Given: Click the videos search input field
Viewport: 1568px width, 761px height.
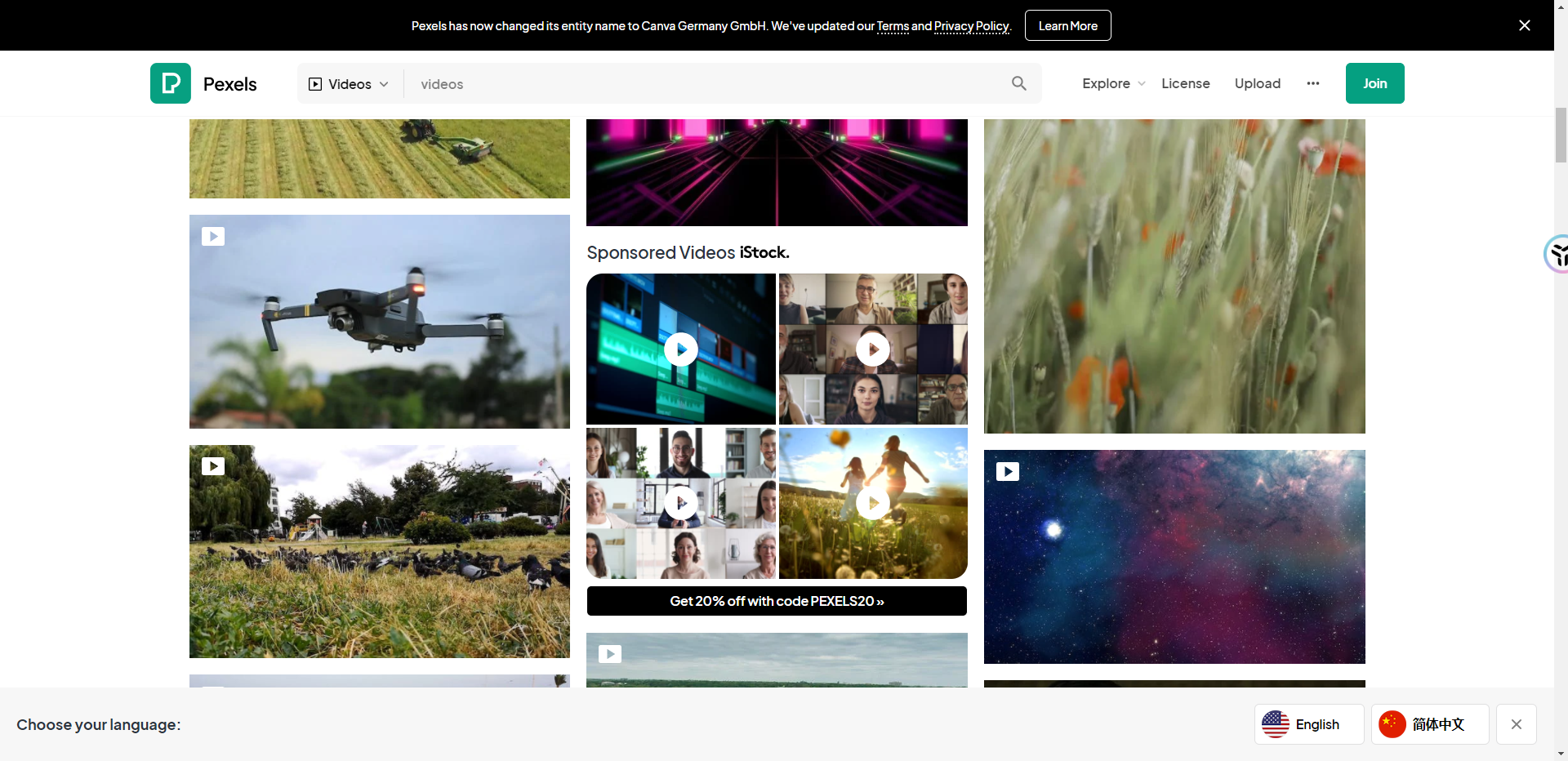Looking at the screenshot, I should click(x=702, y=84).
